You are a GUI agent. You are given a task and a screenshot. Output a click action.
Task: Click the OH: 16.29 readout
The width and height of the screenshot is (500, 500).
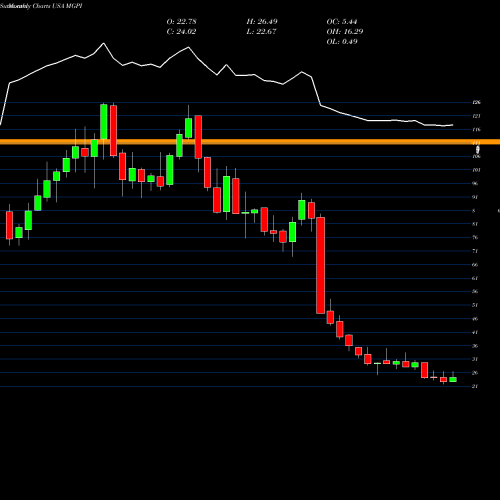345,32
